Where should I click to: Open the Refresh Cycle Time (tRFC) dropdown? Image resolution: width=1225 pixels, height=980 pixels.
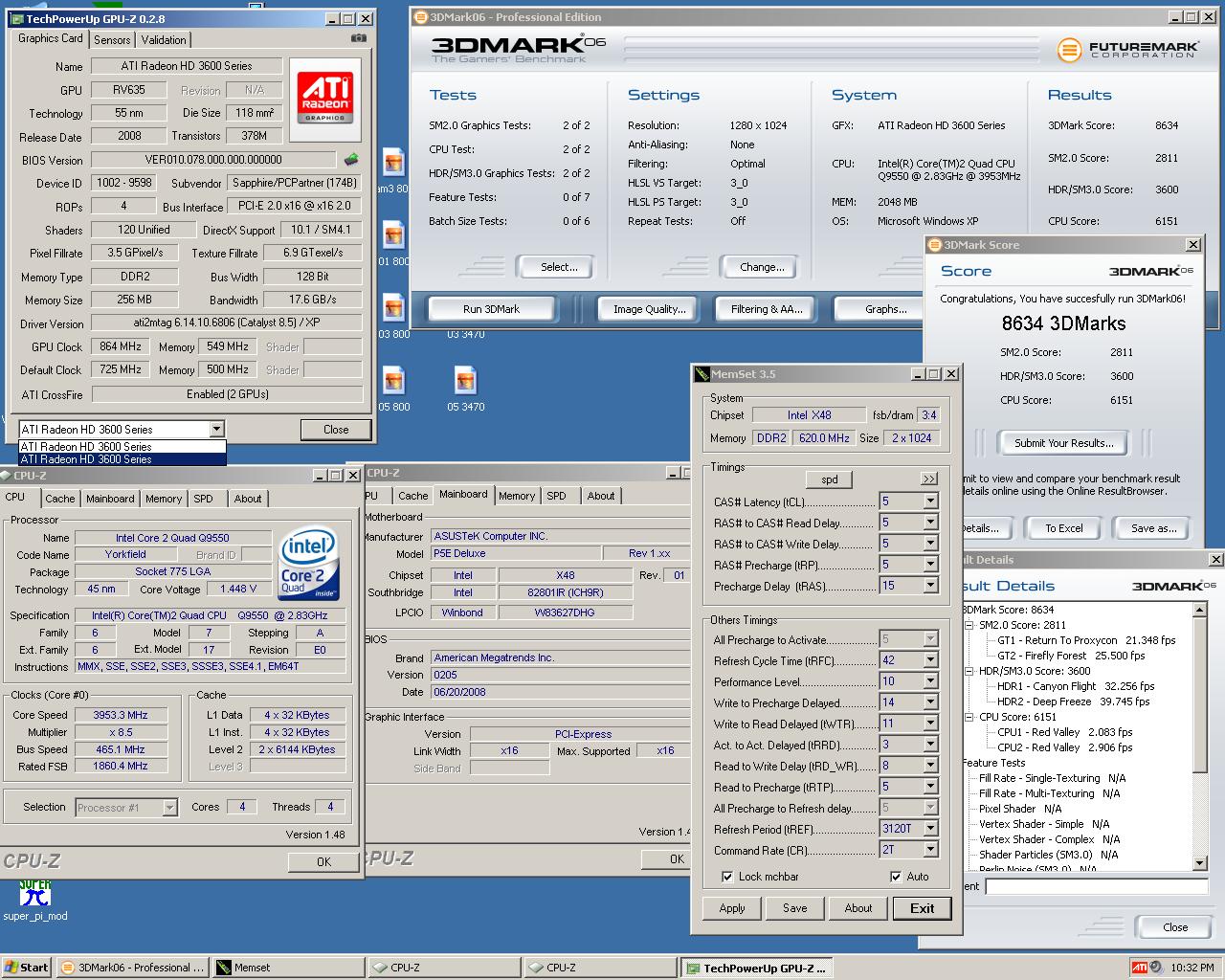[x=930, y=660]
